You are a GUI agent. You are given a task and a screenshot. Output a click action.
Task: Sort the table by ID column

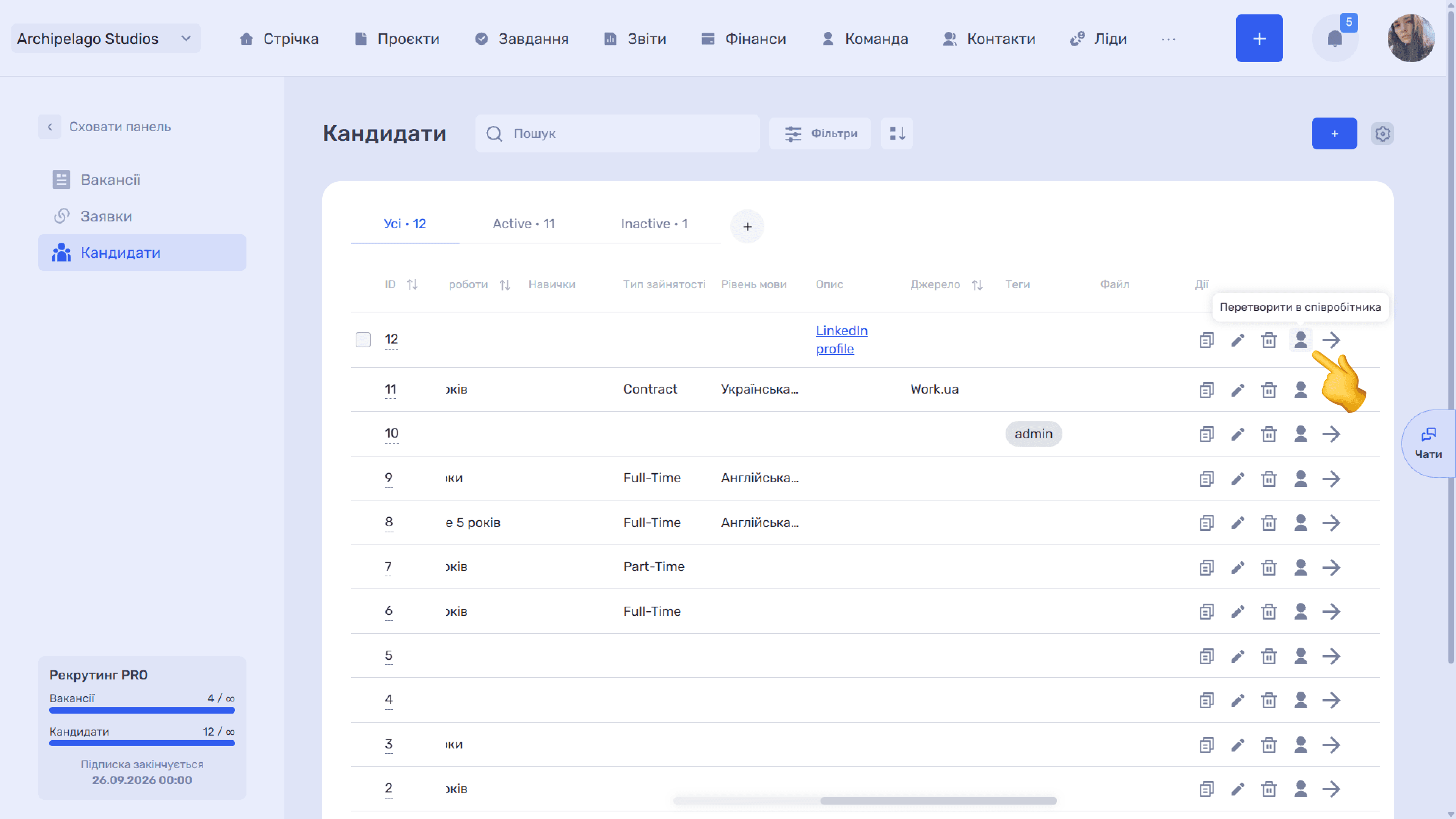(413, 284)
